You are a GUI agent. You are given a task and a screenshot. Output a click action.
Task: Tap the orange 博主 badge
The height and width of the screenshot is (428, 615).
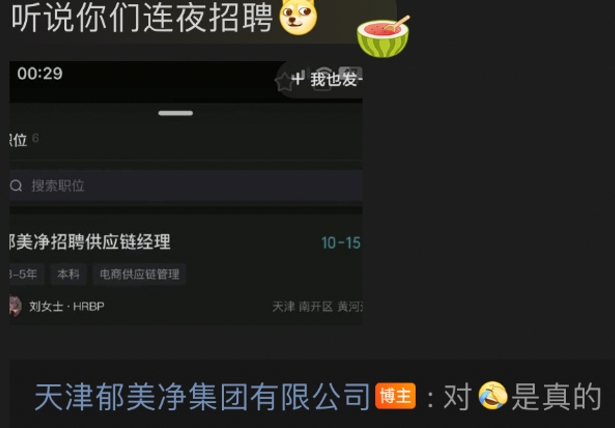[395, 396]
